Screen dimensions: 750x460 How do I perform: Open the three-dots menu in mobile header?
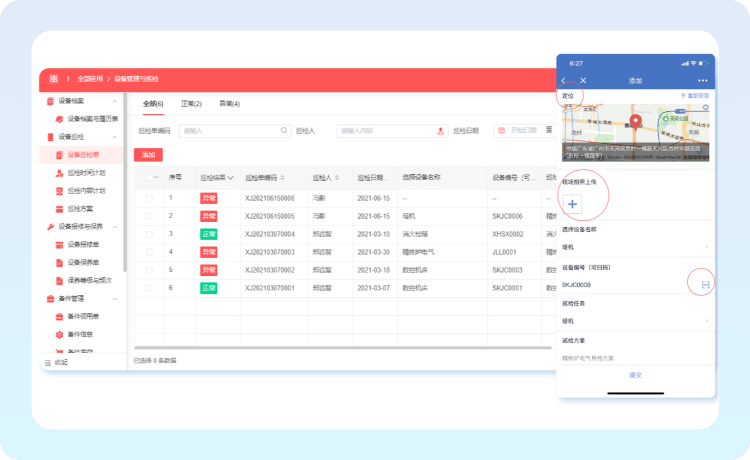coord(702,80)
